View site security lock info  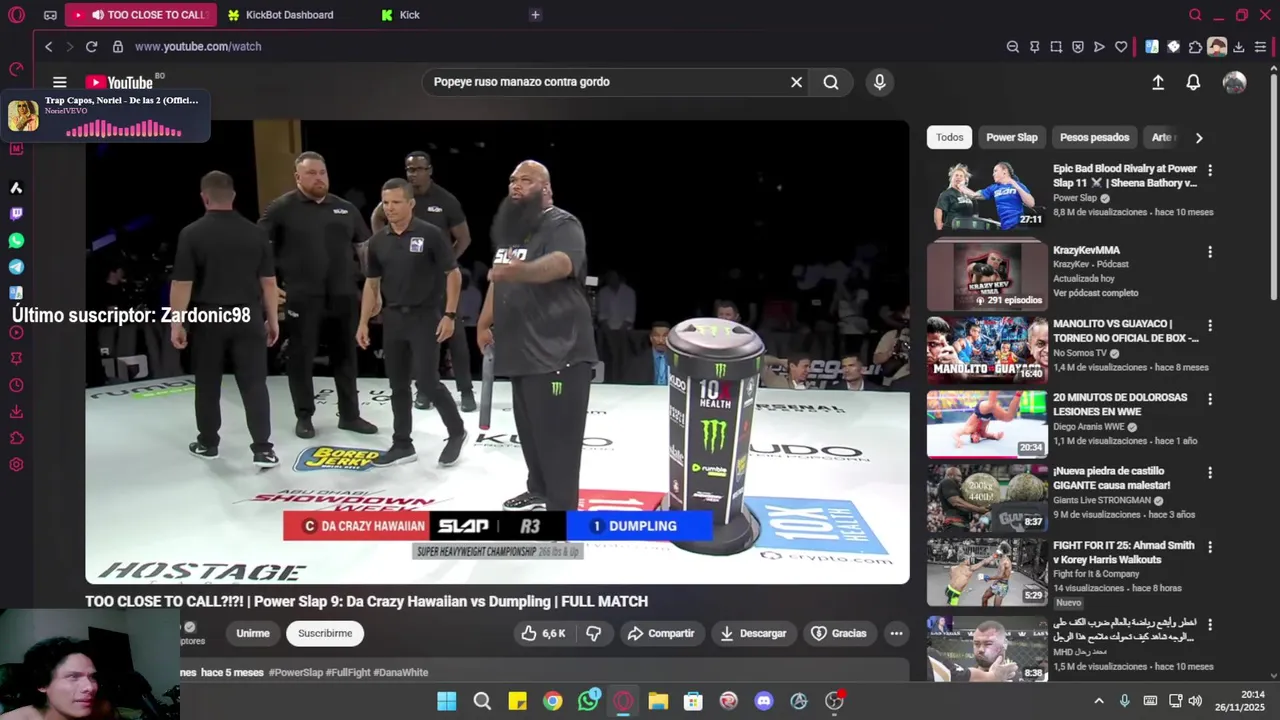tap(118, 46)
